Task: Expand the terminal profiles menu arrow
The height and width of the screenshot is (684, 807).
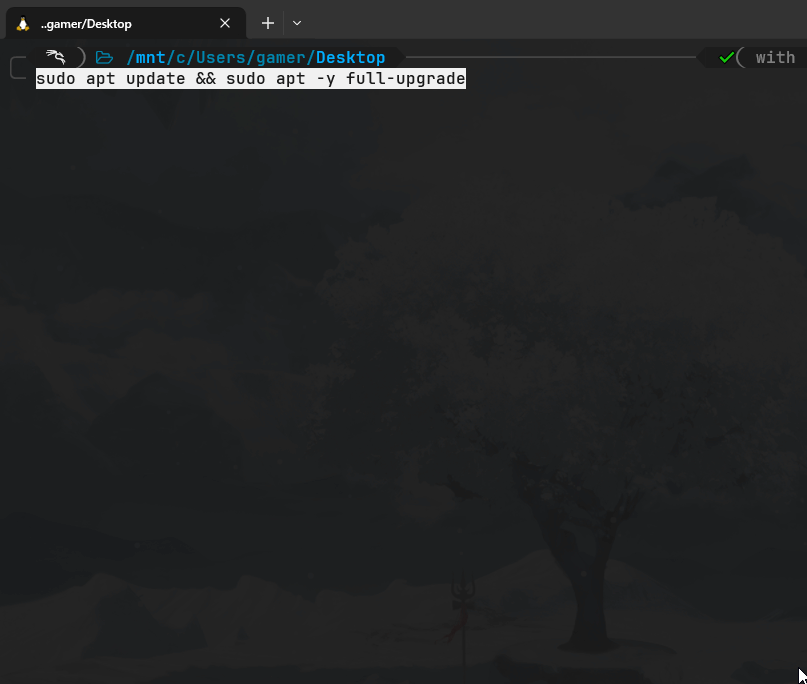Action: 296,23
